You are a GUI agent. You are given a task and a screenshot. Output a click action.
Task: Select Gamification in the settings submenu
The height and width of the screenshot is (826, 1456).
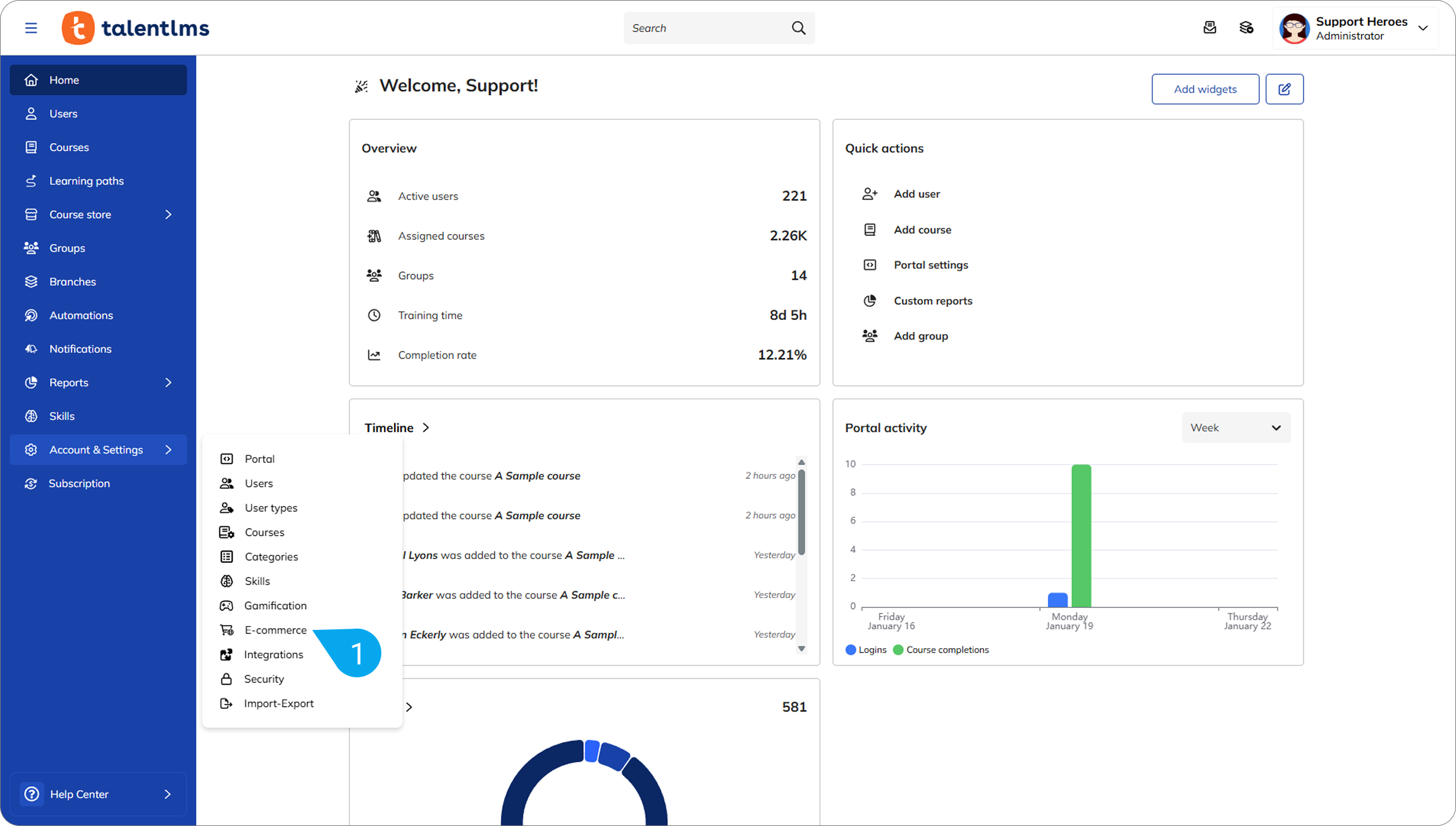tap(275, 605)
